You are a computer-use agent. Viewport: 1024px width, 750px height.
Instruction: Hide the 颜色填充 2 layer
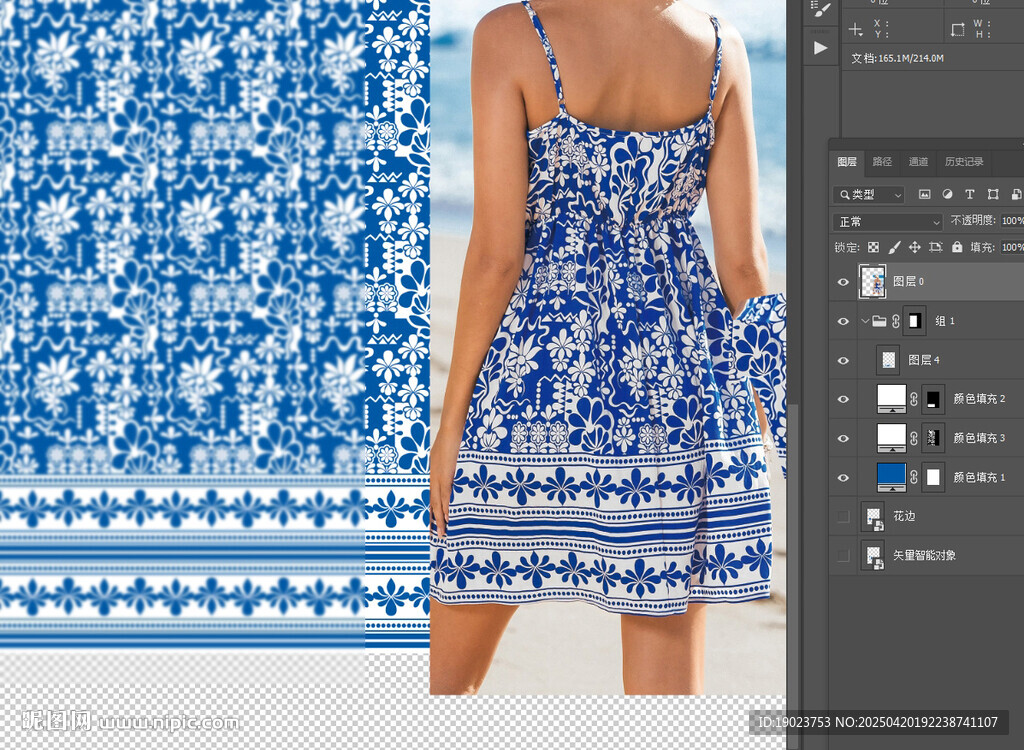coord(843,399)
